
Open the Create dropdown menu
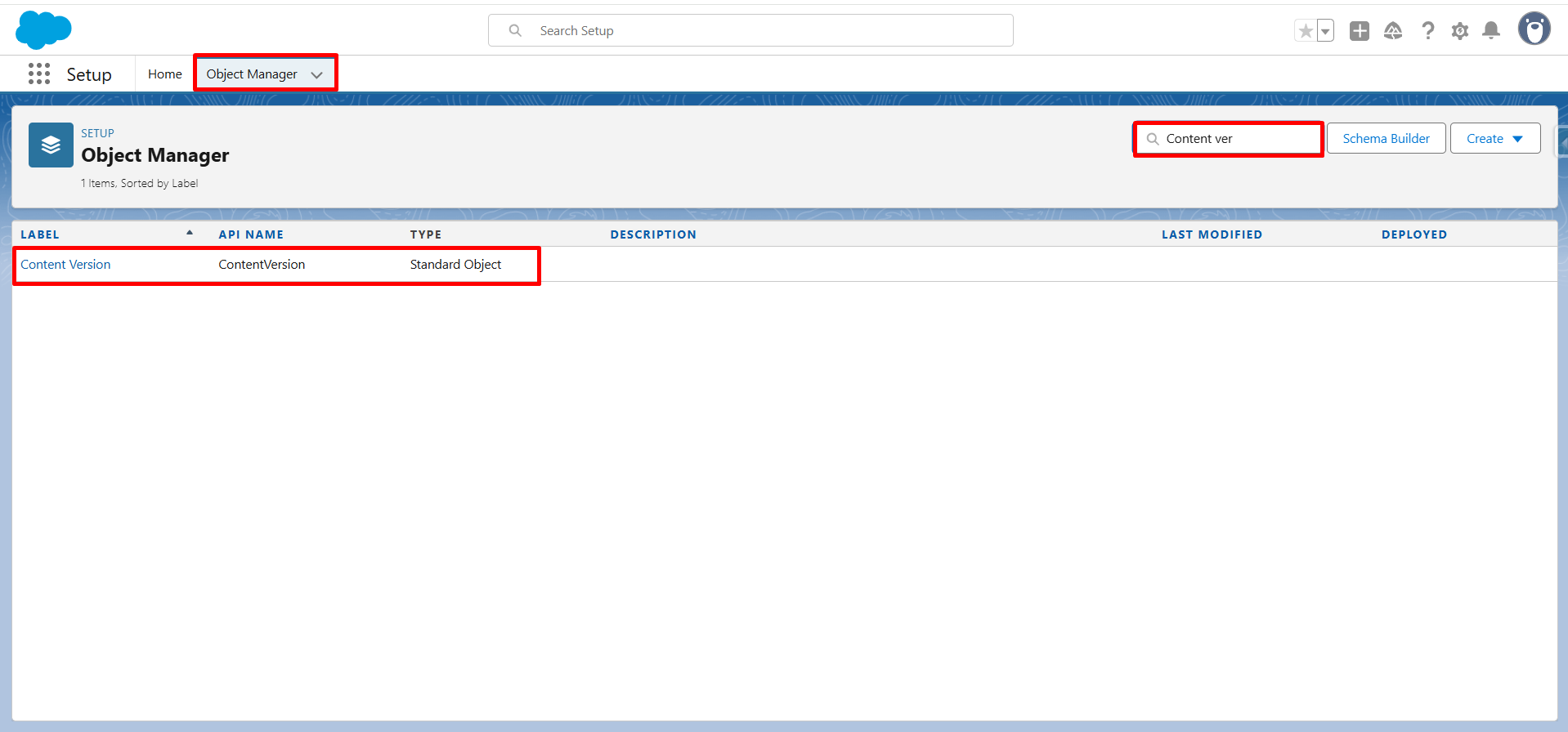[1494, 139]
